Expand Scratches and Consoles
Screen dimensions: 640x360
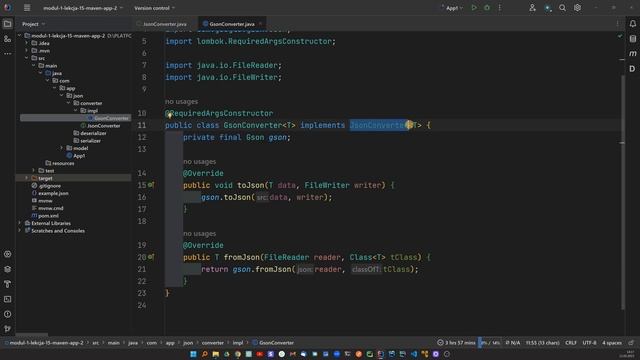click(20, 231)
